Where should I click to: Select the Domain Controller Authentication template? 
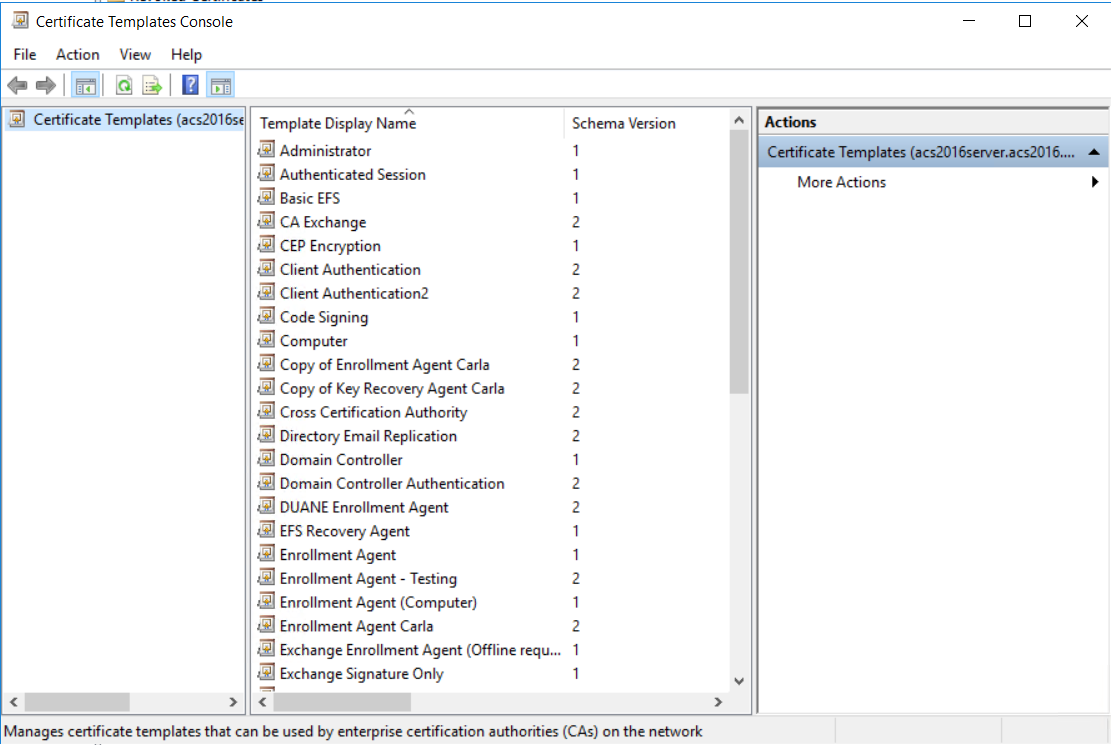click(x=392, y=483)
